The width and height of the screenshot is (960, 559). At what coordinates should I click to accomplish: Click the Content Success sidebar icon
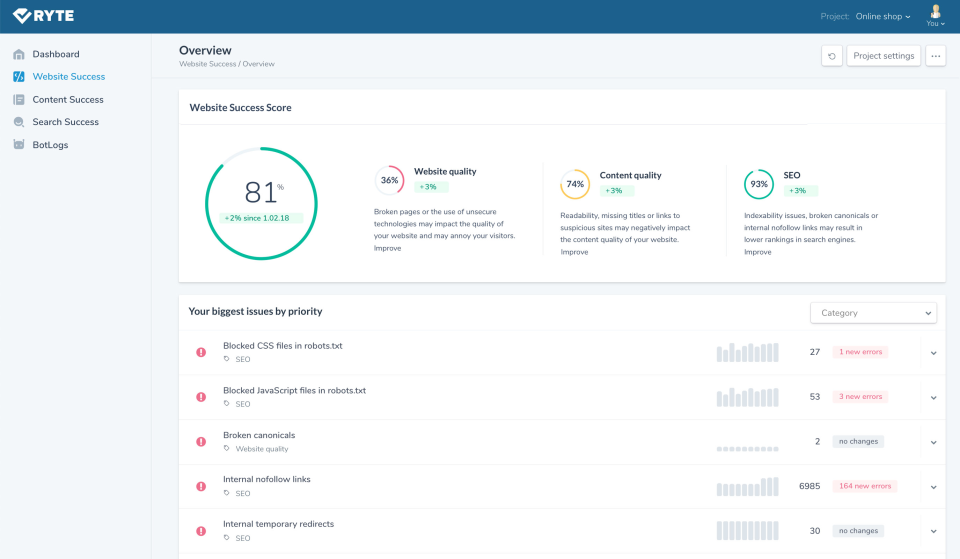click(x=19, y=100)
